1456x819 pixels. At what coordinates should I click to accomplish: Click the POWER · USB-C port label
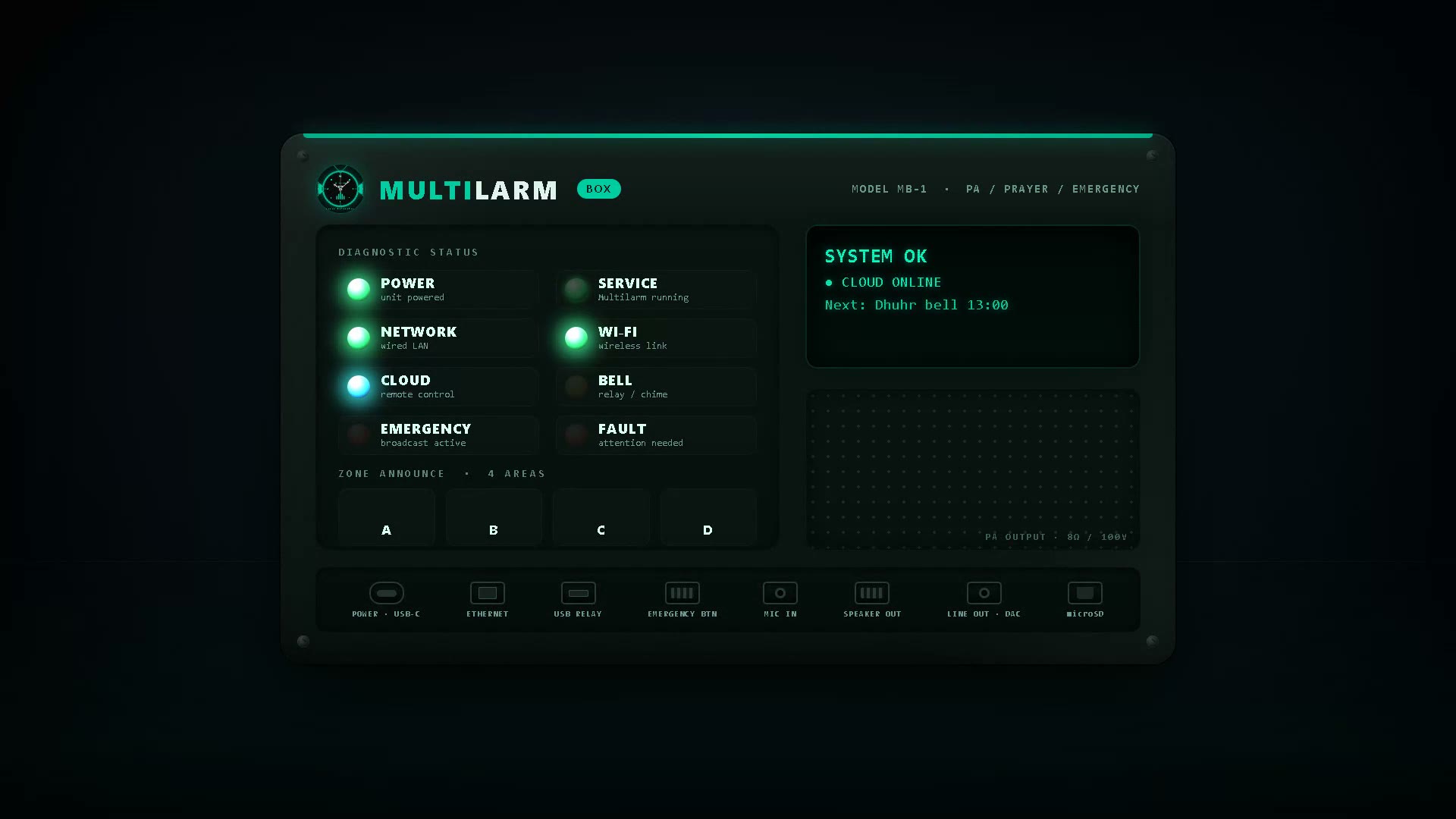click(386, 614)
